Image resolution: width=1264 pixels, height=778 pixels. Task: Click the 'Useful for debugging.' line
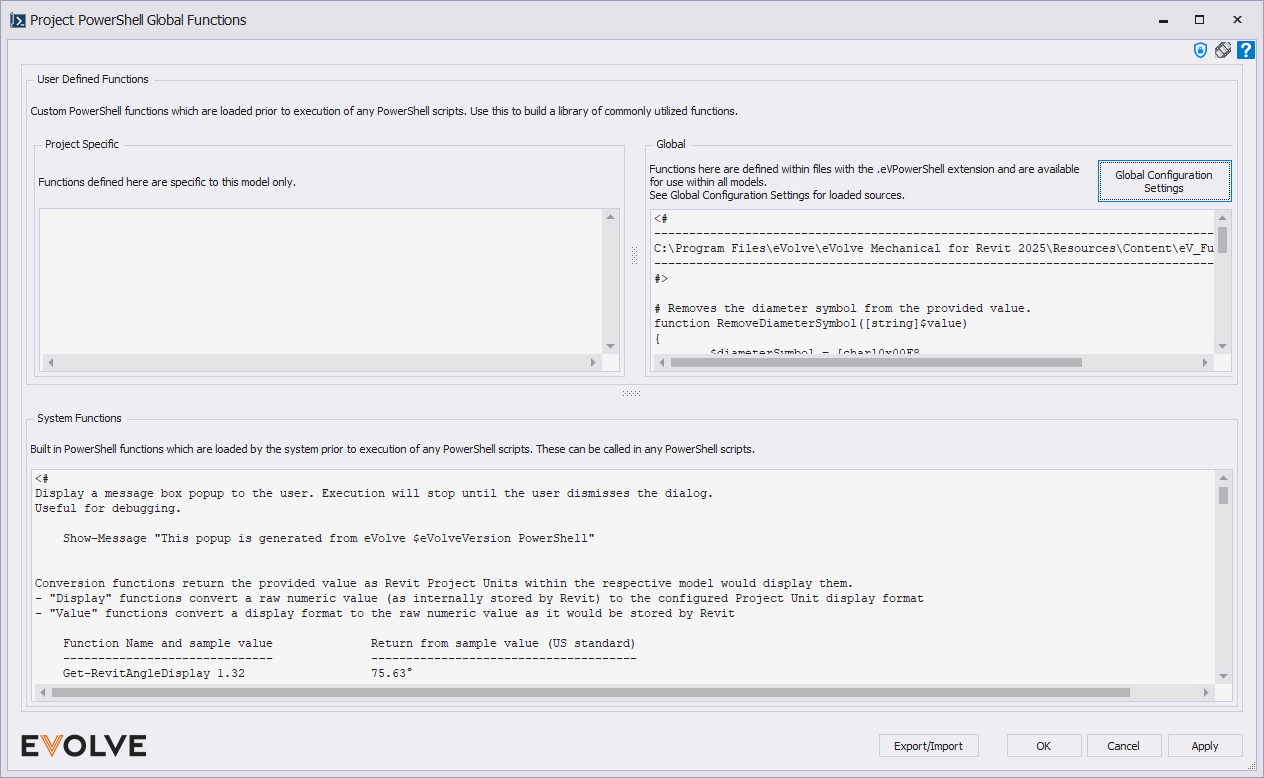point(108,508)
